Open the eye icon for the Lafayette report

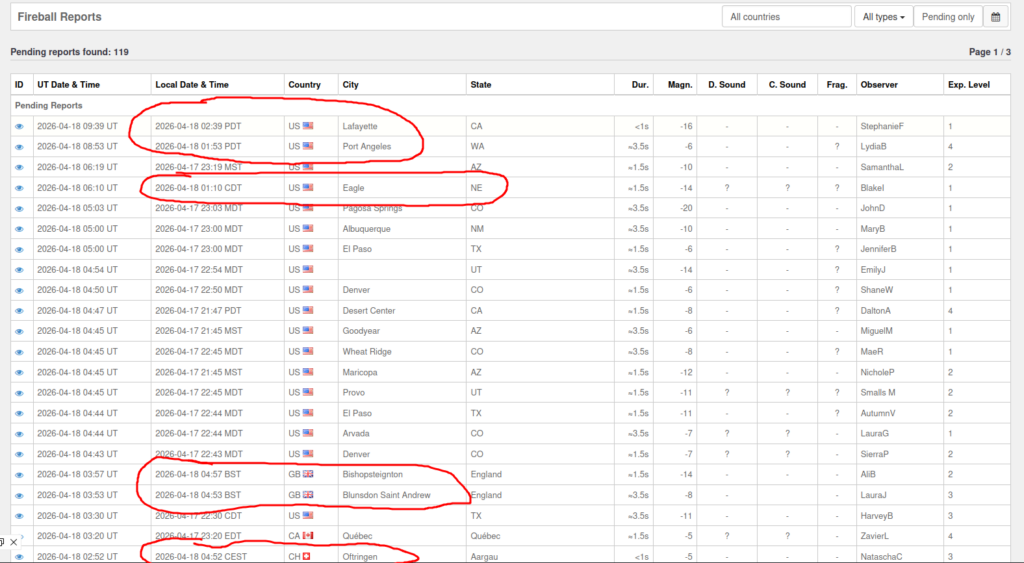(x=19, y=127)
